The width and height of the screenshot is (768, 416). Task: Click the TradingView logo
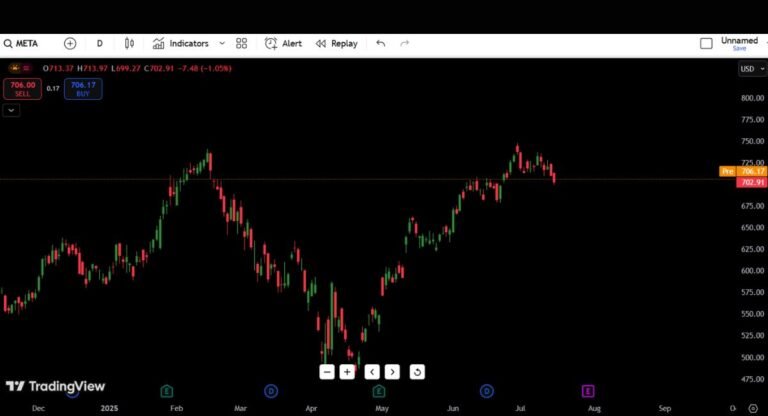[55, 386]
